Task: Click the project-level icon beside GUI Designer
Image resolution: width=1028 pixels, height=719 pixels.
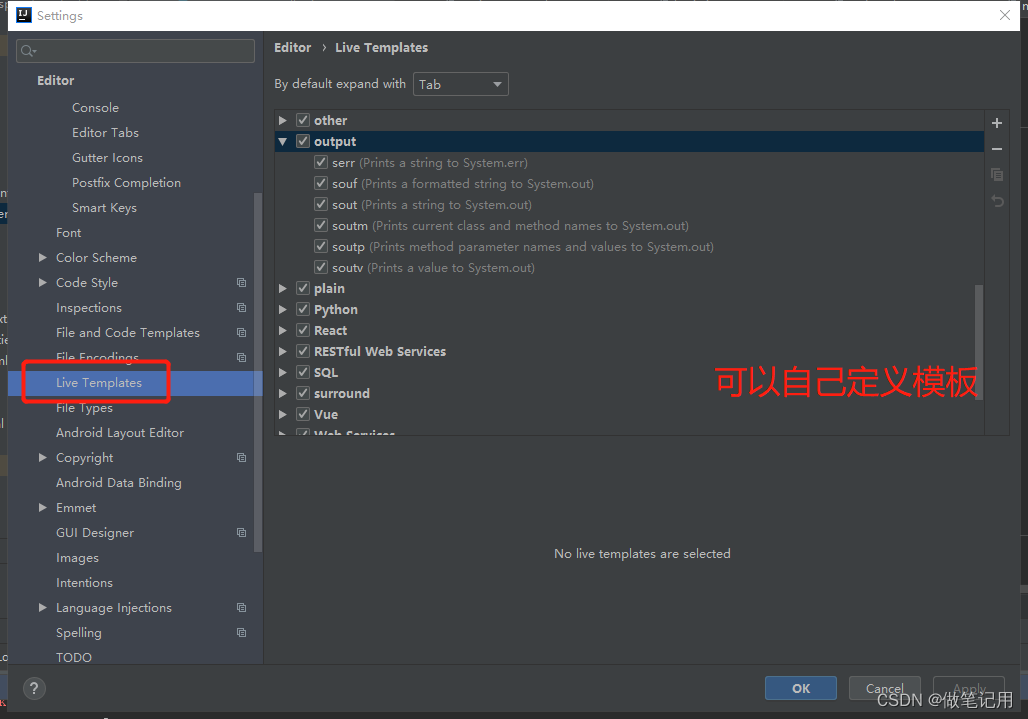Action: [x=241, y=532]
